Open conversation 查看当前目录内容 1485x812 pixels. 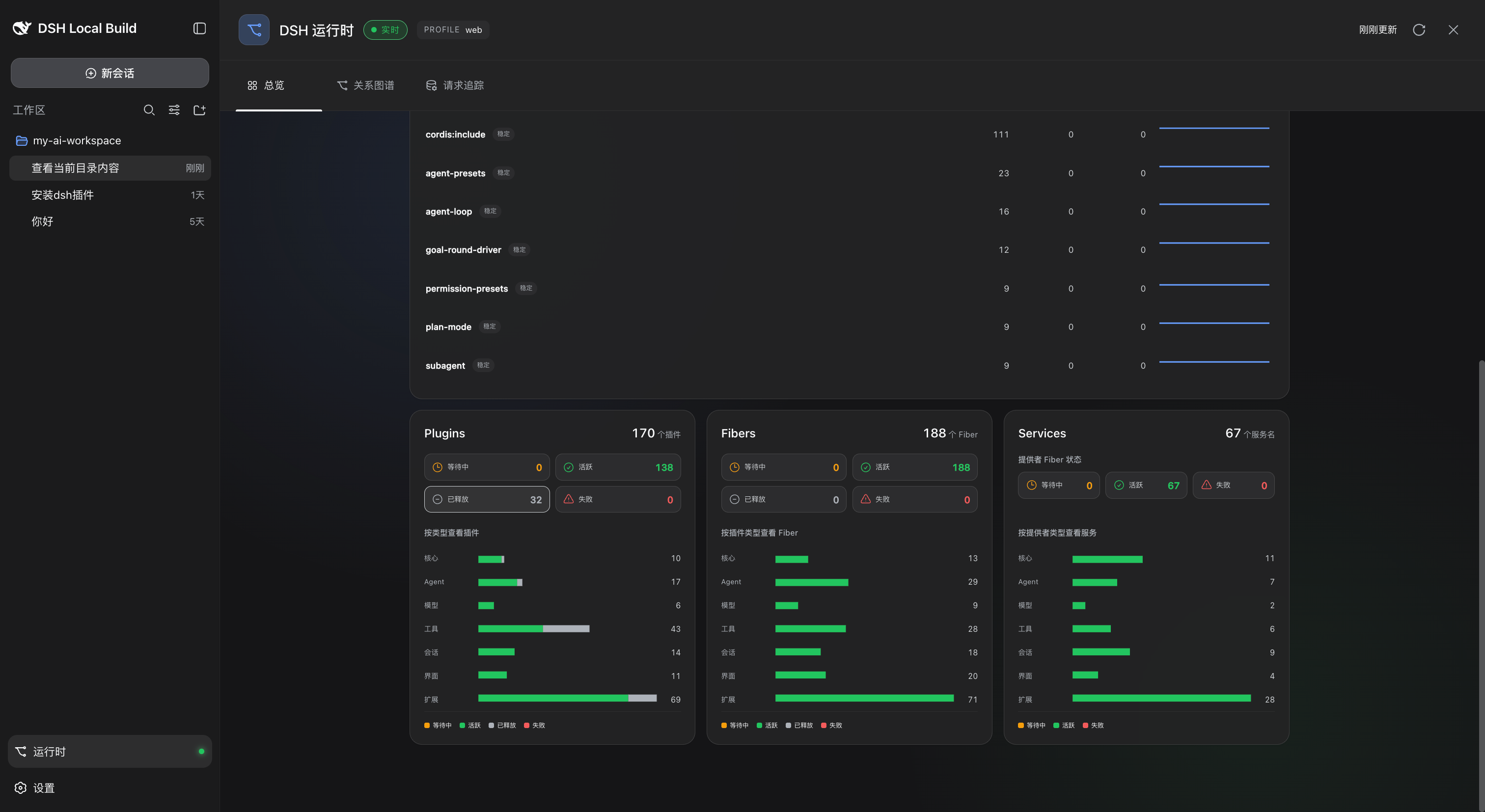pos(110,168)
